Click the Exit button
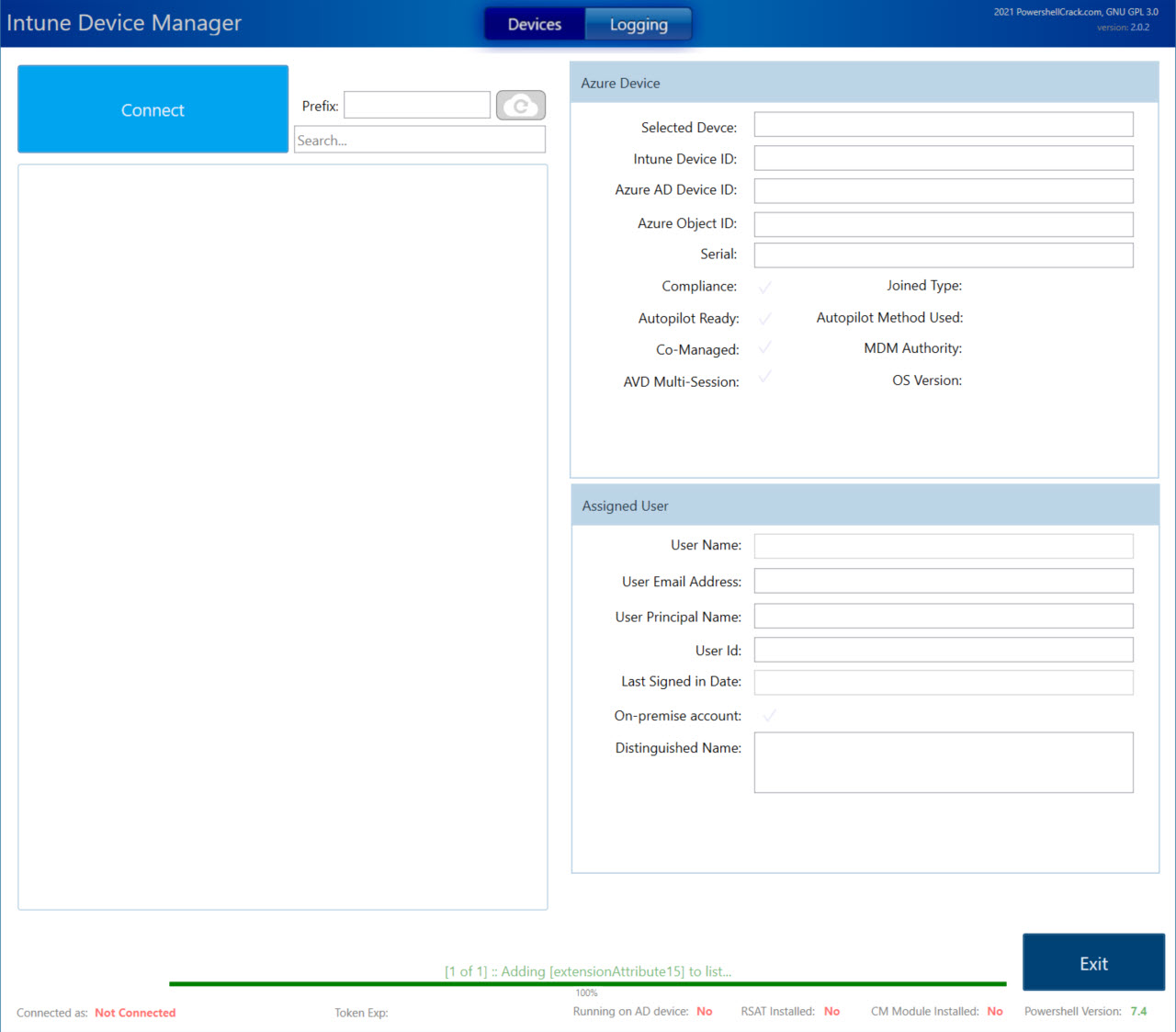This screenshot has height=1032, width=1176. (1093, 963)
